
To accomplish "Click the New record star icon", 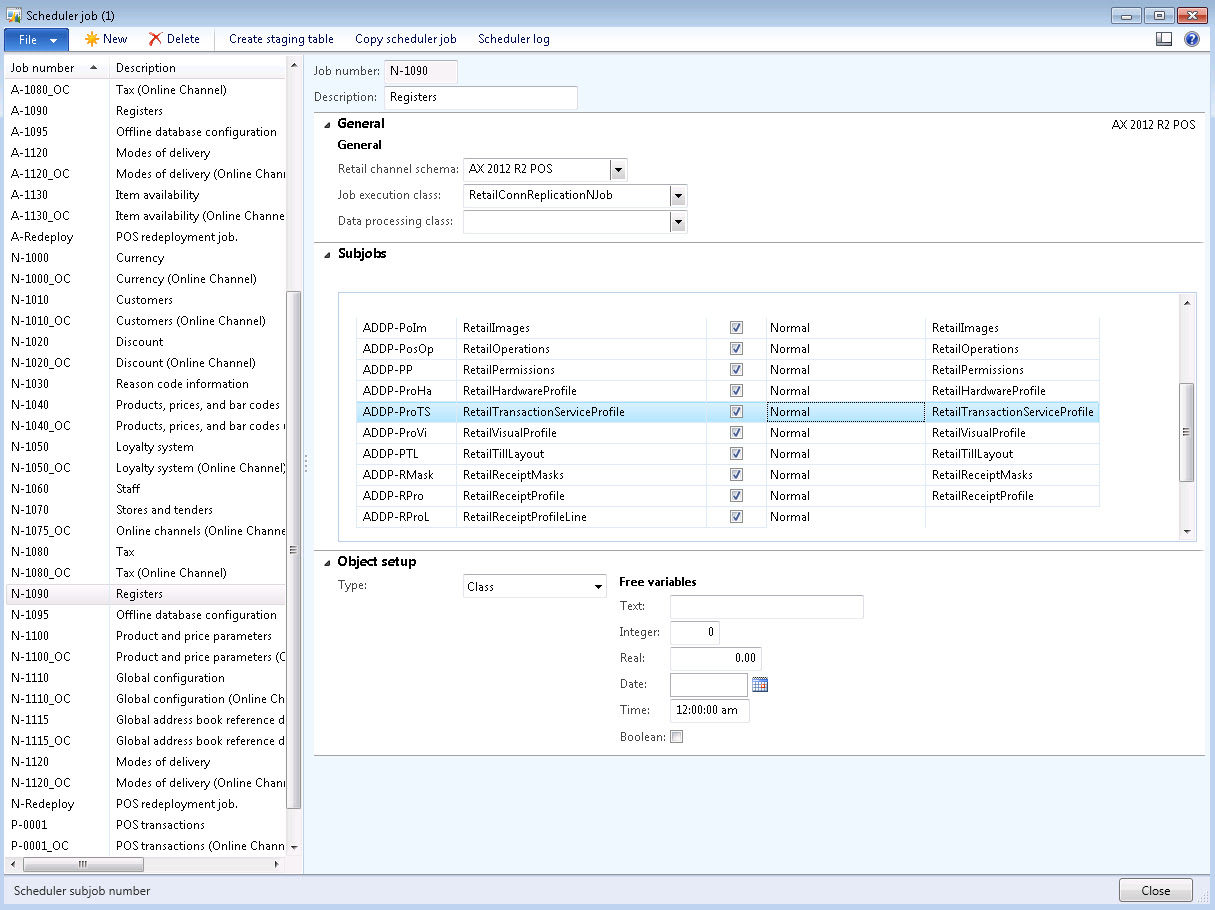I will coord(92,39).
